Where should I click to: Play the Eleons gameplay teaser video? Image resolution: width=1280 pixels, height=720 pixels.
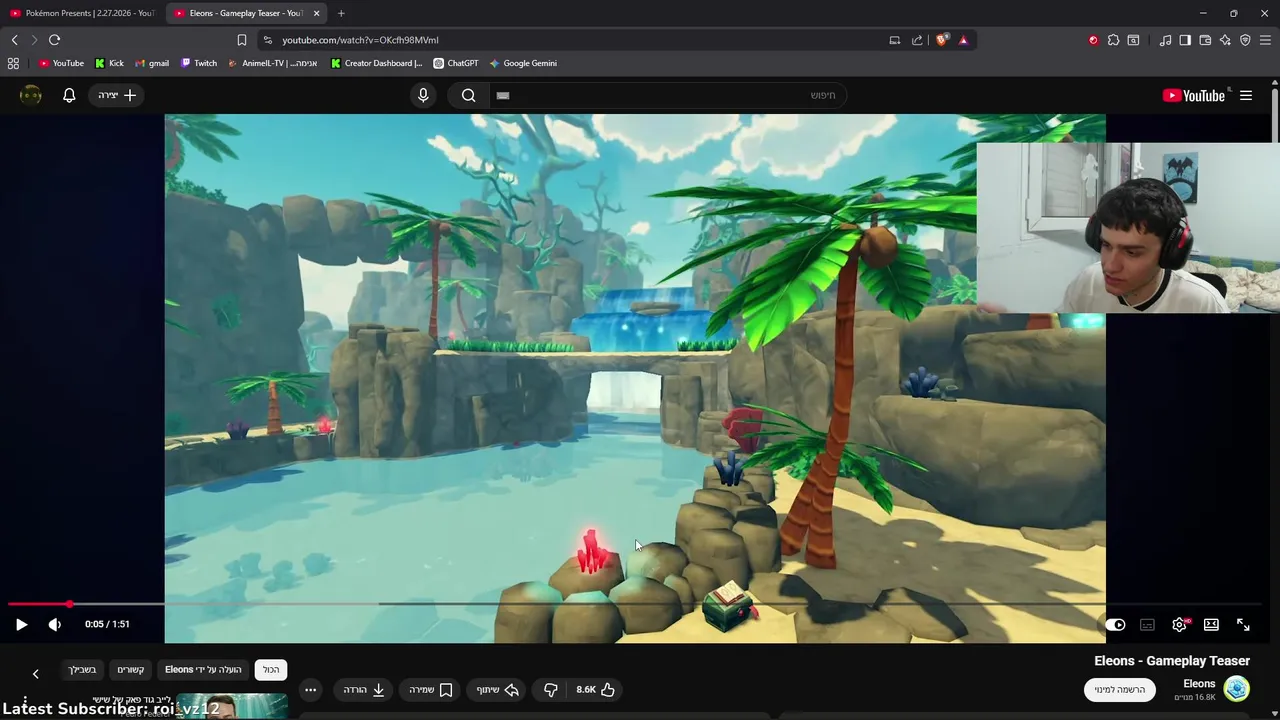click(x=21, y=624)
